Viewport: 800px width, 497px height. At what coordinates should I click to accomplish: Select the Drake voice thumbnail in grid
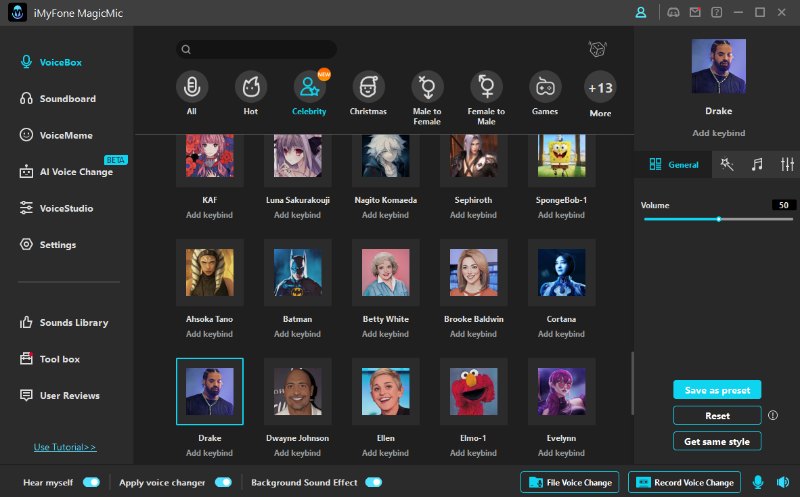210,391
